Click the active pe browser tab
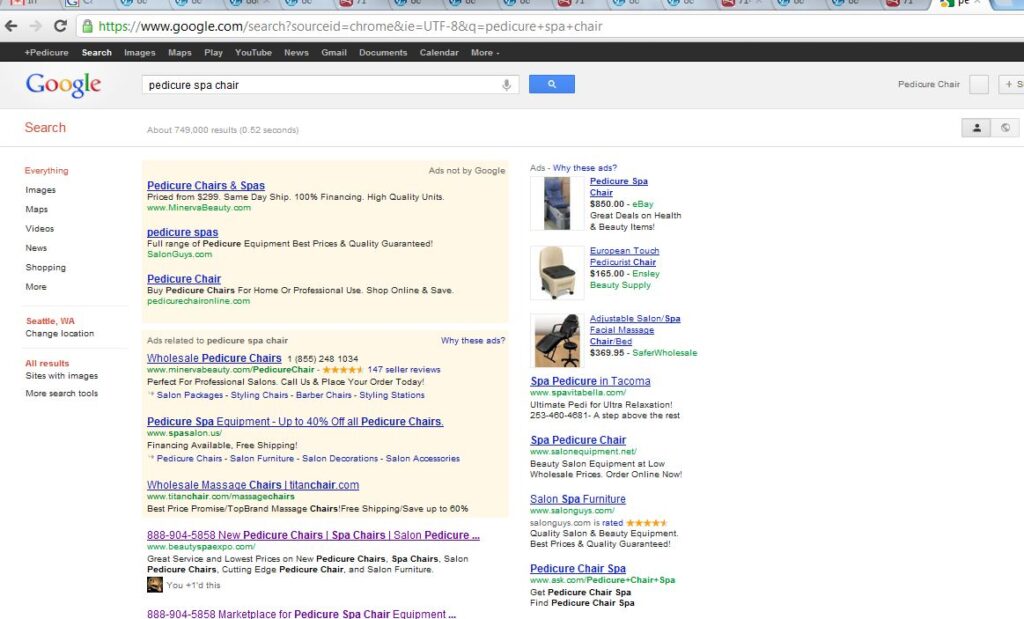 tap(960, 4)
